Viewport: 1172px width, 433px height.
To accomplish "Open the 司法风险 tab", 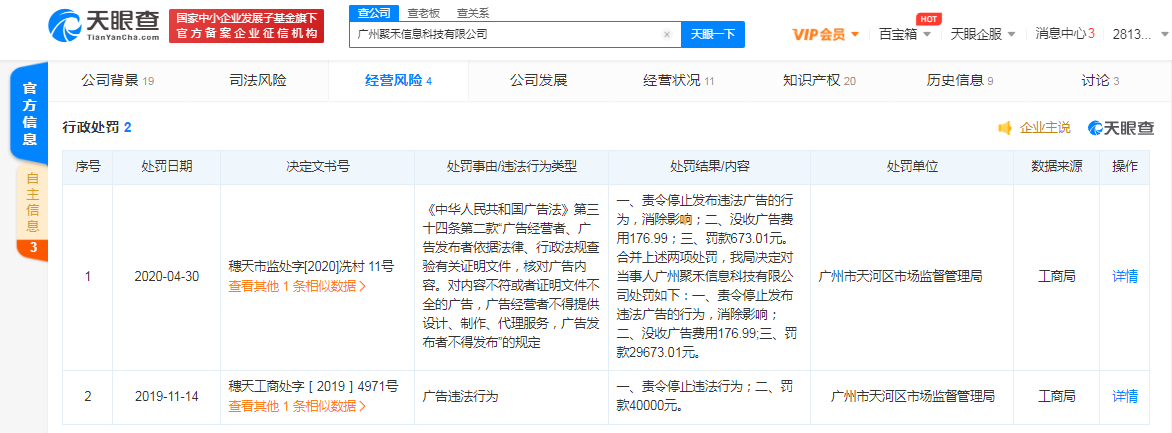I will [x=258, y=81].
